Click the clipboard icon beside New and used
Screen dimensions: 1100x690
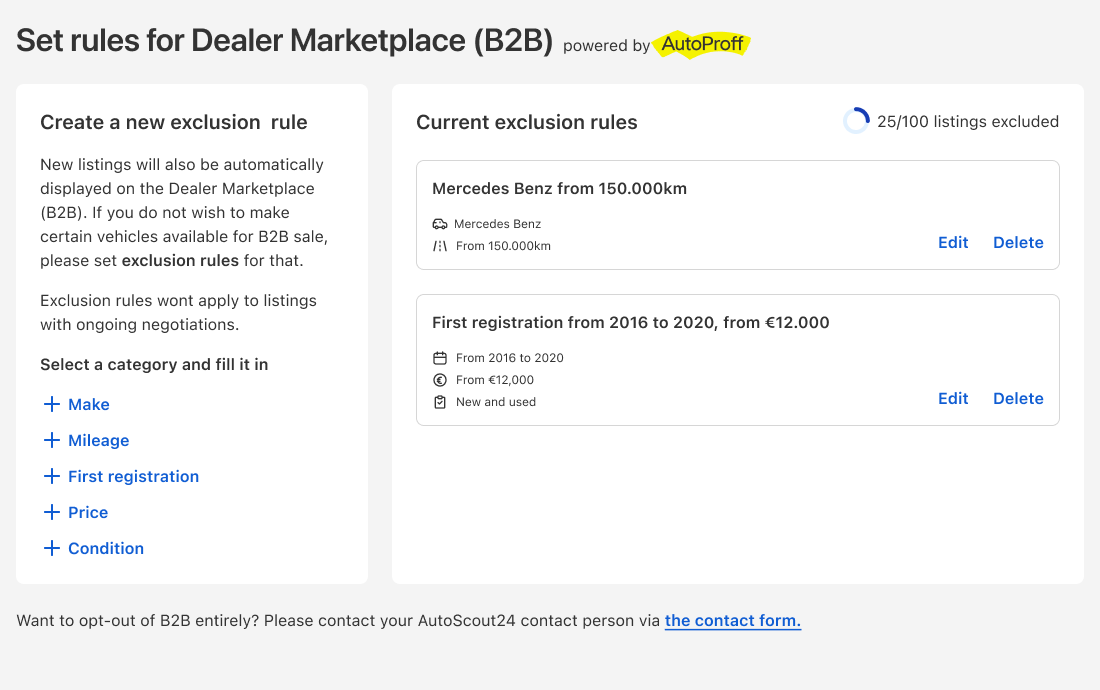(440, 402)
